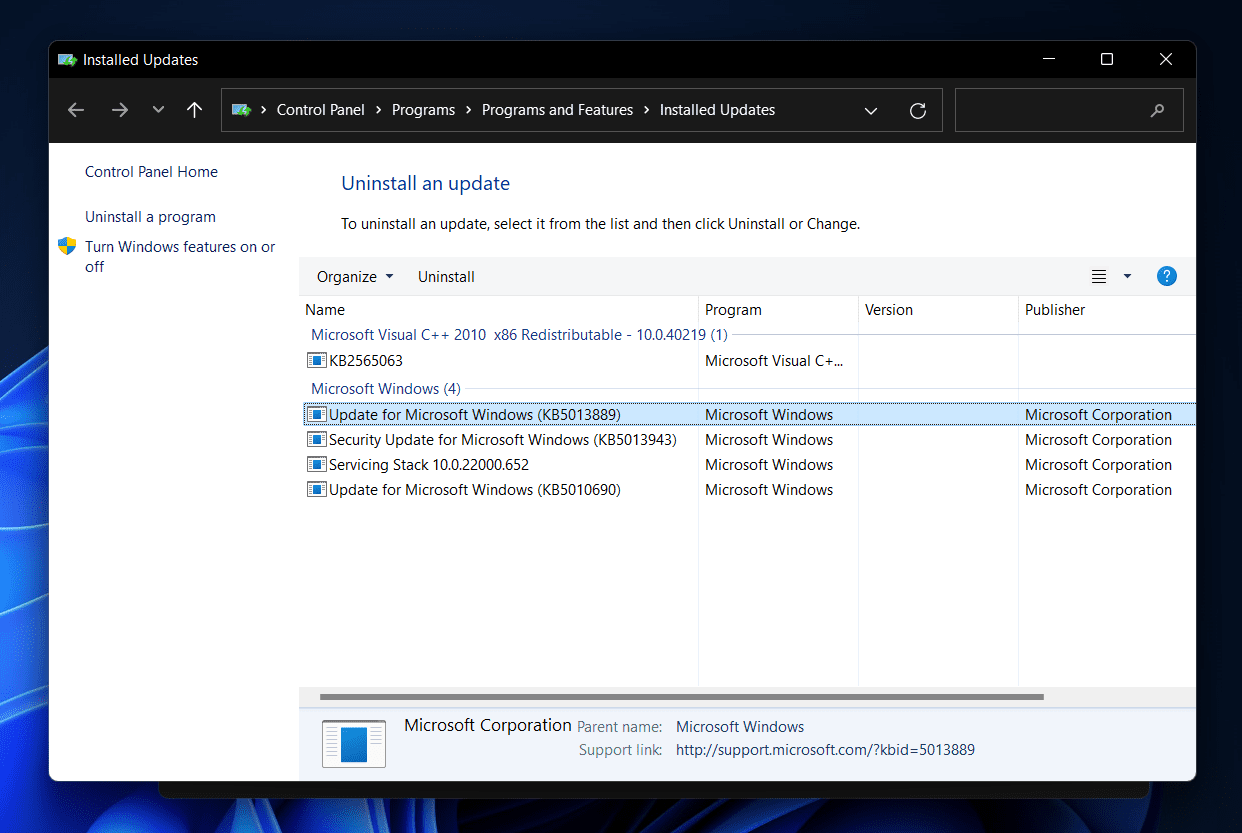This screenshot has height=833, width=1242.
Task: Click the Installed Updates icon in address bar
Action: pos(241,110)
